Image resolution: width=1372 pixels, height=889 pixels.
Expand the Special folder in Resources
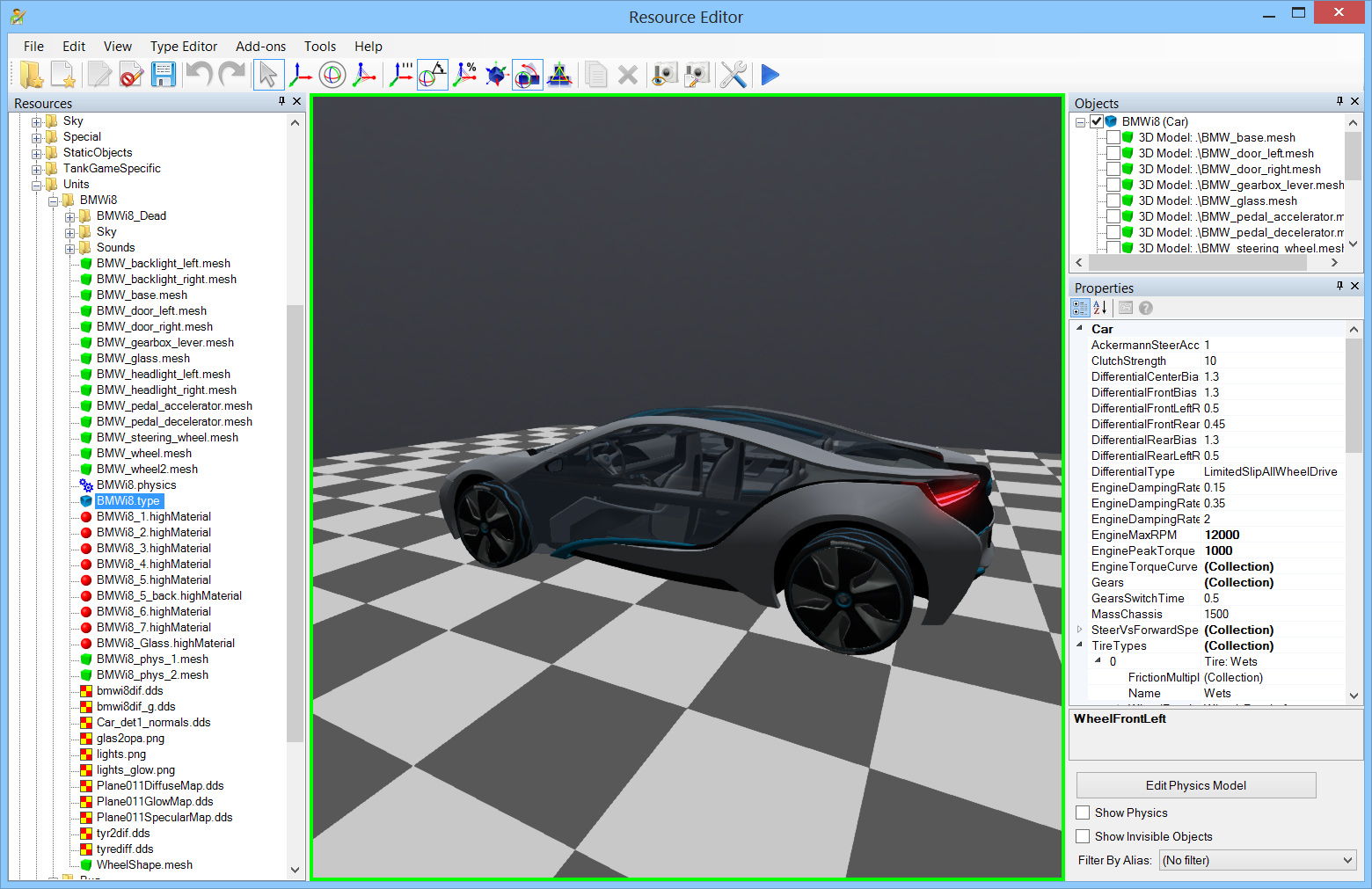(36, 137)
